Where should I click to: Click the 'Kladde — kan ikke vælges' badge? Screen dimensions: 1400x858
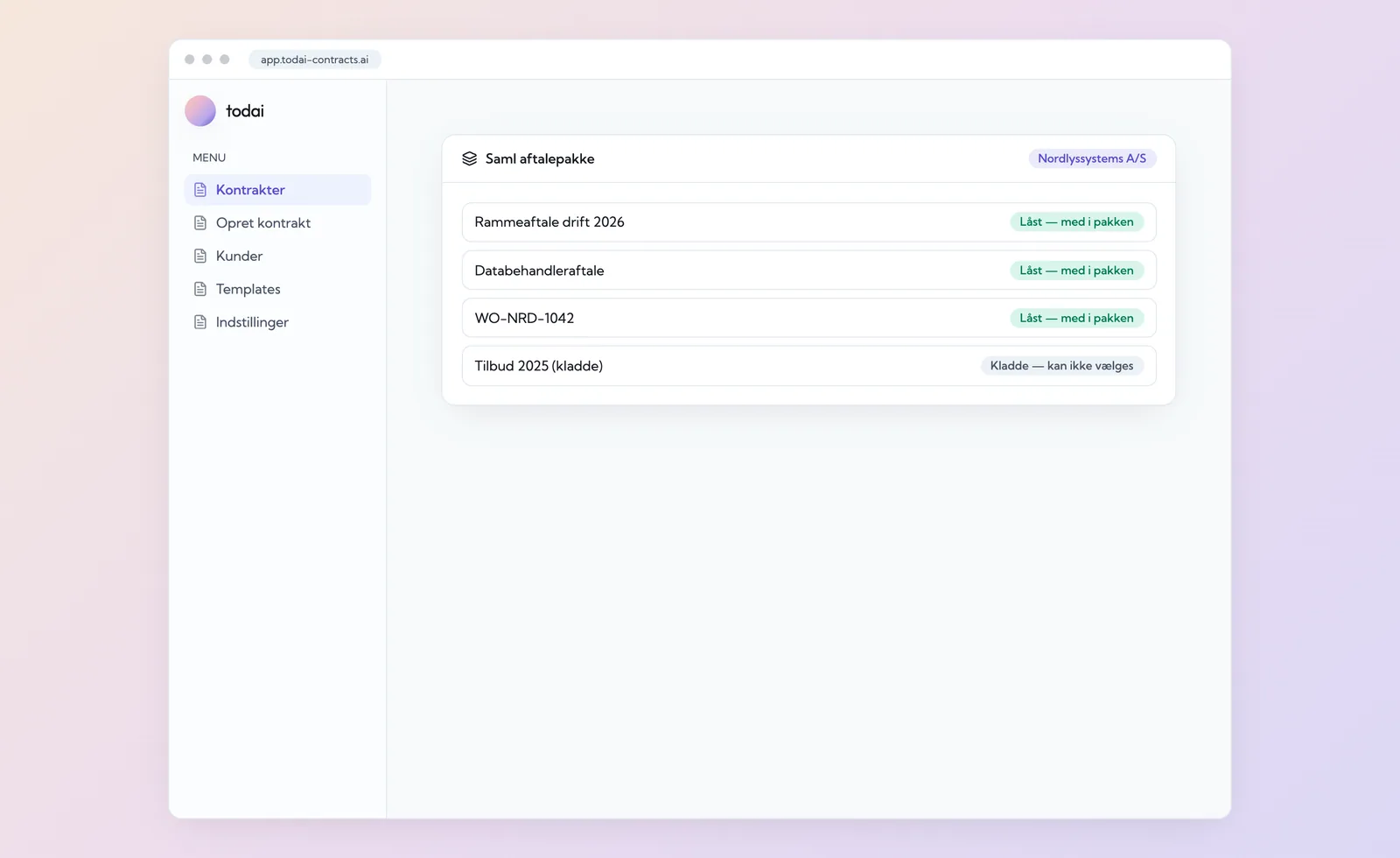pos(1062,366)
